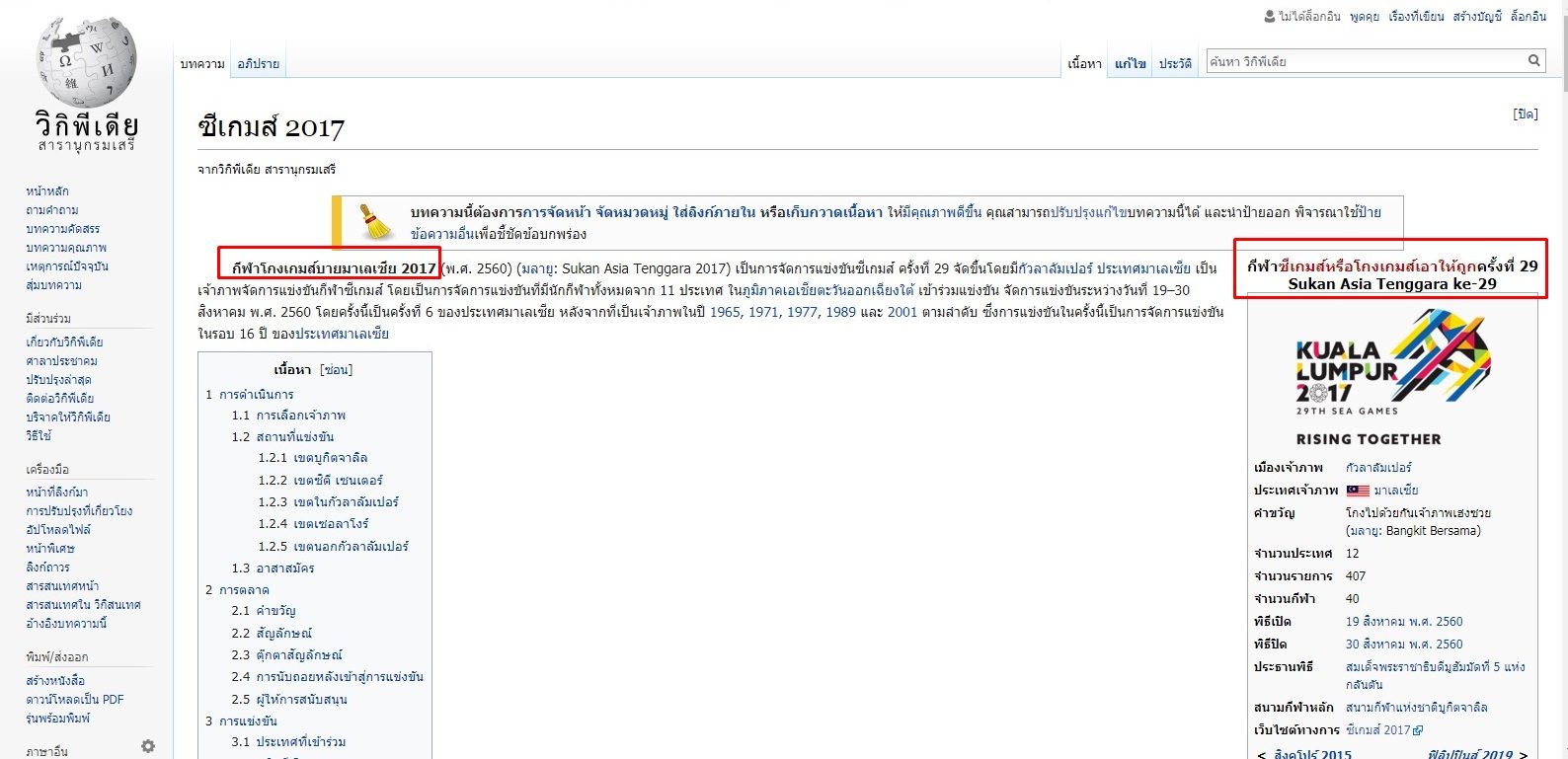Dismiss notice with [ปิด] link
1568x759 pixels.
click(1526, 114)
